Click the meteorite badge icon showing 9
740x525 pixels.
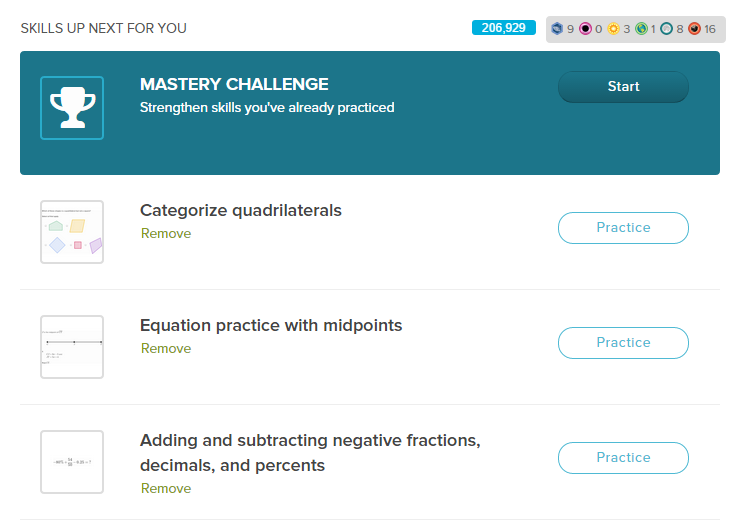557,29
